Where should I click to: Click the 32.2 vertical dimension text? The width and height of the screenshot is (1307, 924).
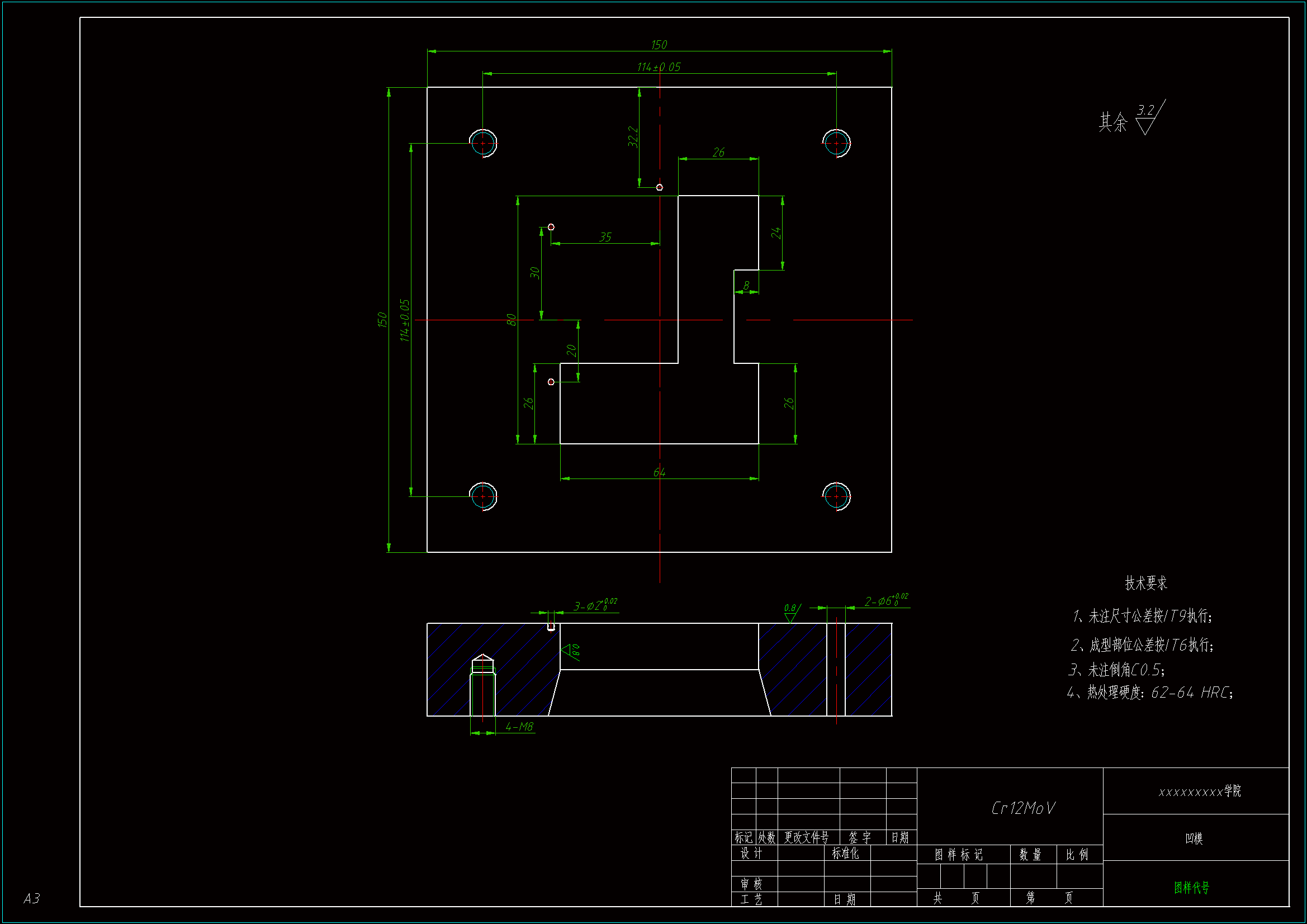pos(633,137)
